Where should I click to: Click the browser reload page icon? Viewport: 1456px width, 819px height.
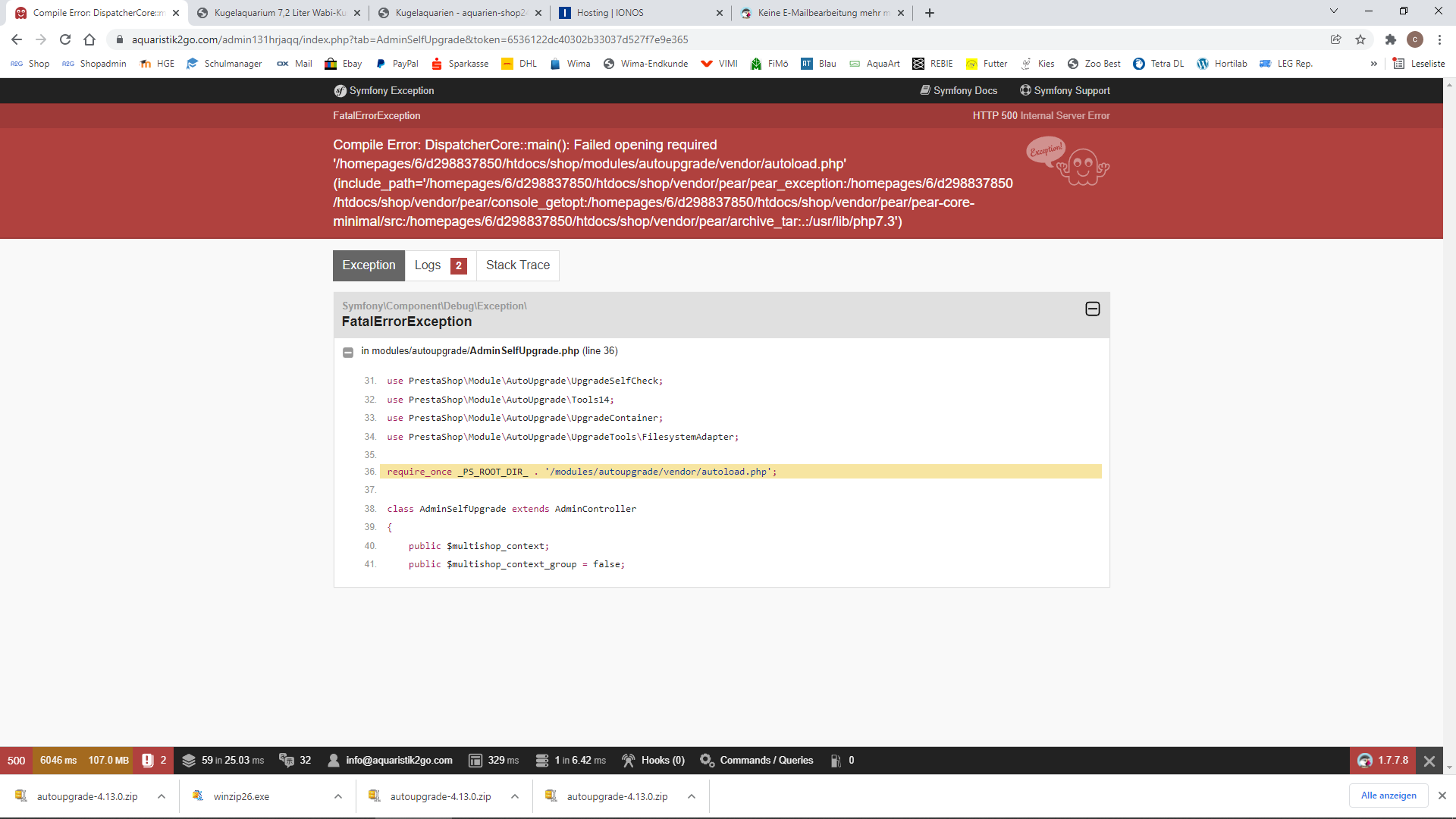click(65, 39)
